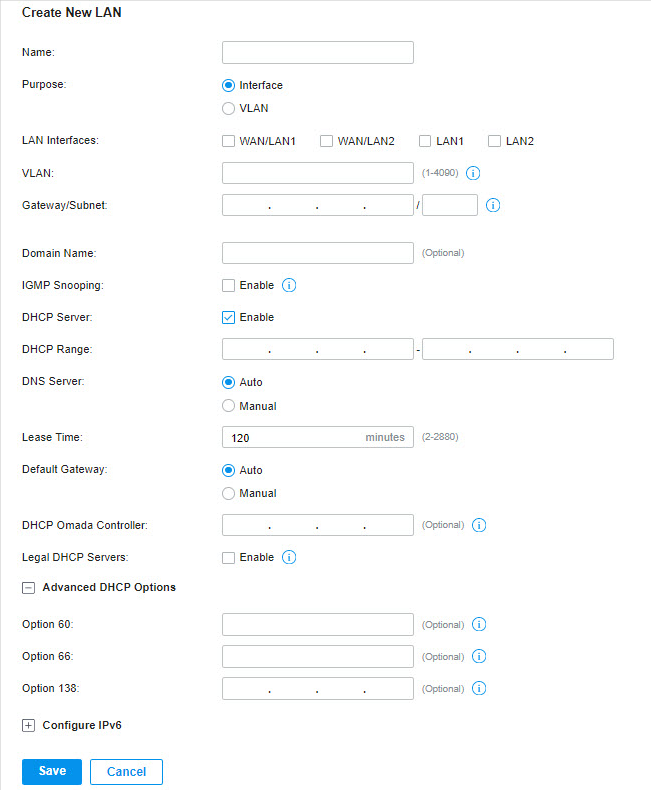Click the Gateway/Subnet info icon
Image resolution: width=651 pixels, height=790 pixels.
coord(493,205)
